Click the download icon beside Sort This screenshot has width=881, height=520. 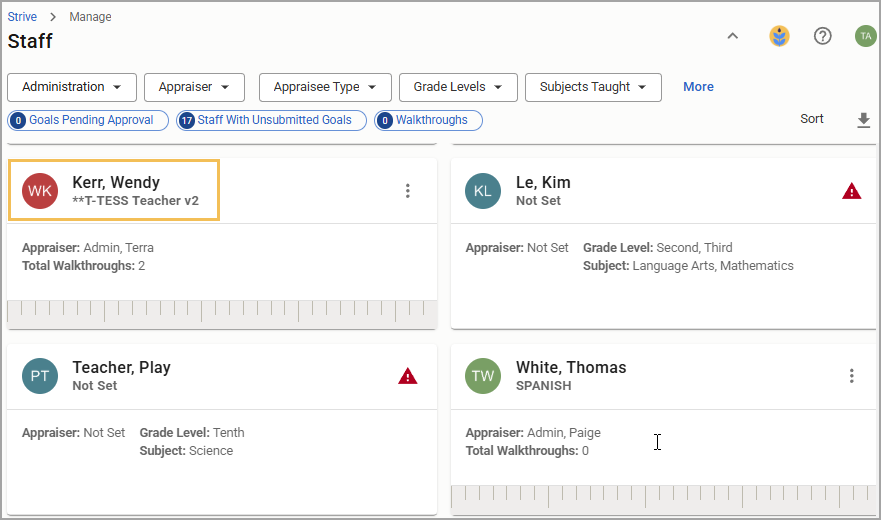tap(864, 120)
